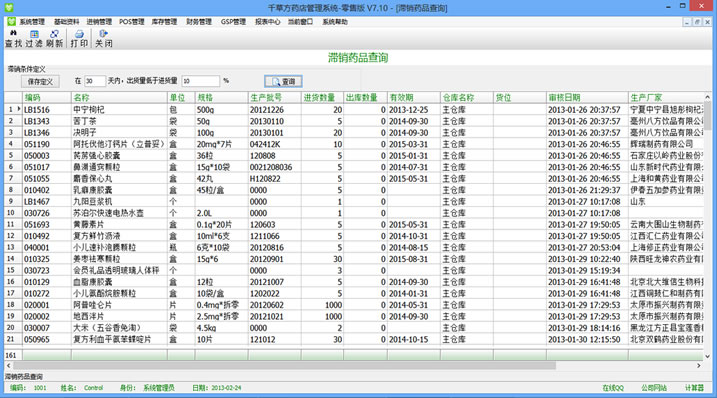Image resolution: width=717 pixels, height=398 pixels.
Task: Select the row with code LB1516
Action: click(354, 110)
